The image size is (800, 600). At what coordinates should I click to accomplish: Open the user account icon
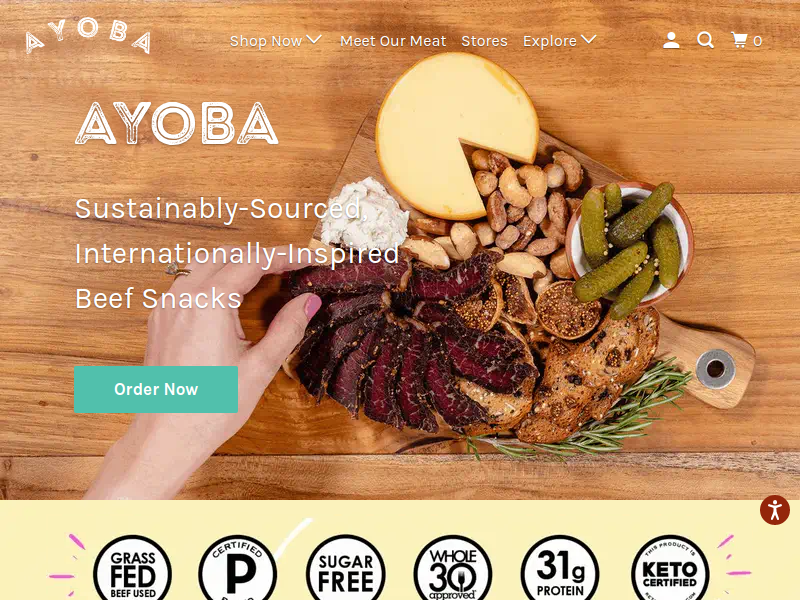tap(671, 40)
